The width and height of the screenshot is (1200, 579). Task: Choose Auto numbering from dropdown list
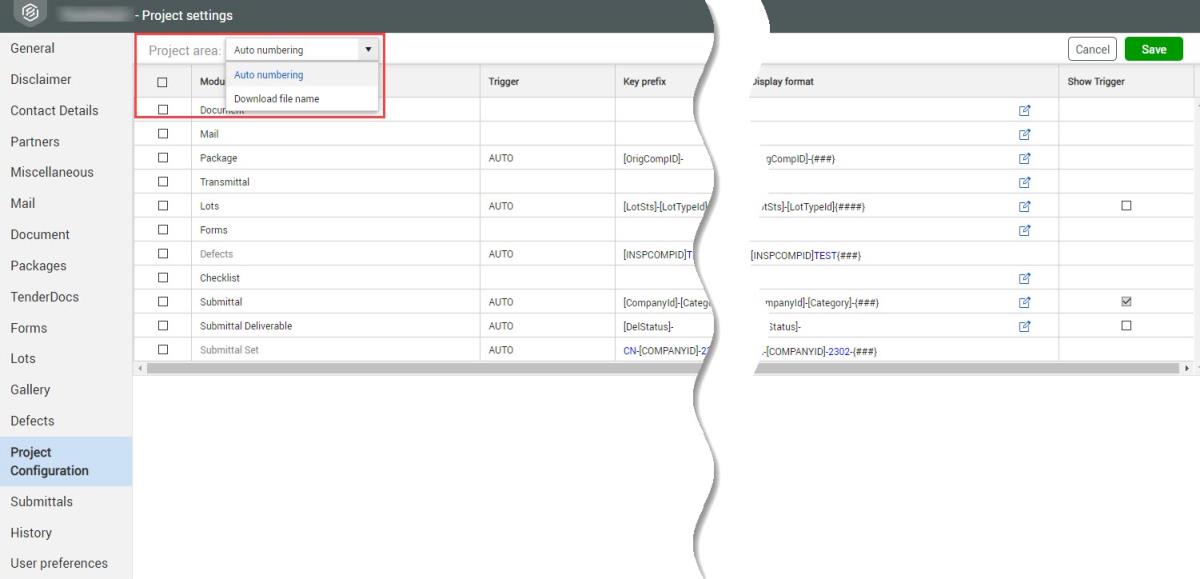[x=302, y=75]
